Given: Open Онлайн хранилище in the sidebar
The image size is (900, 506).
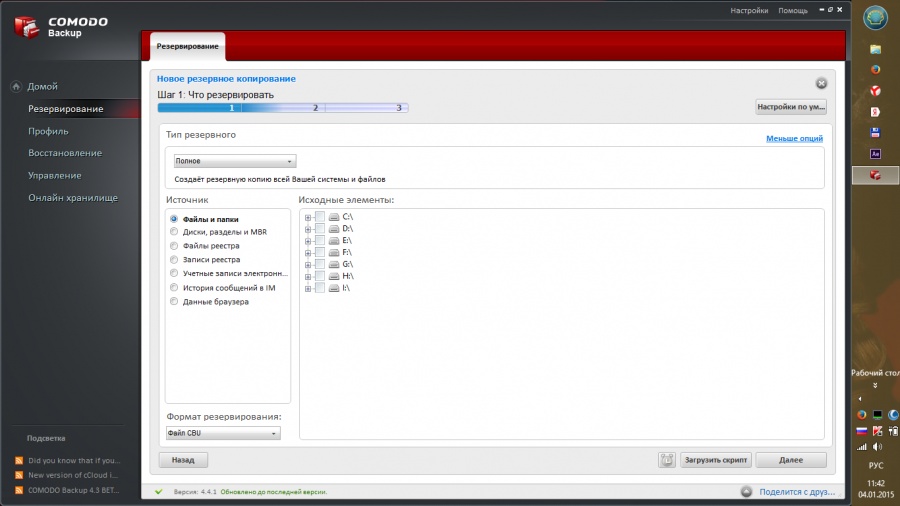Looking at the screenshot, I should (x=73, y=198).
